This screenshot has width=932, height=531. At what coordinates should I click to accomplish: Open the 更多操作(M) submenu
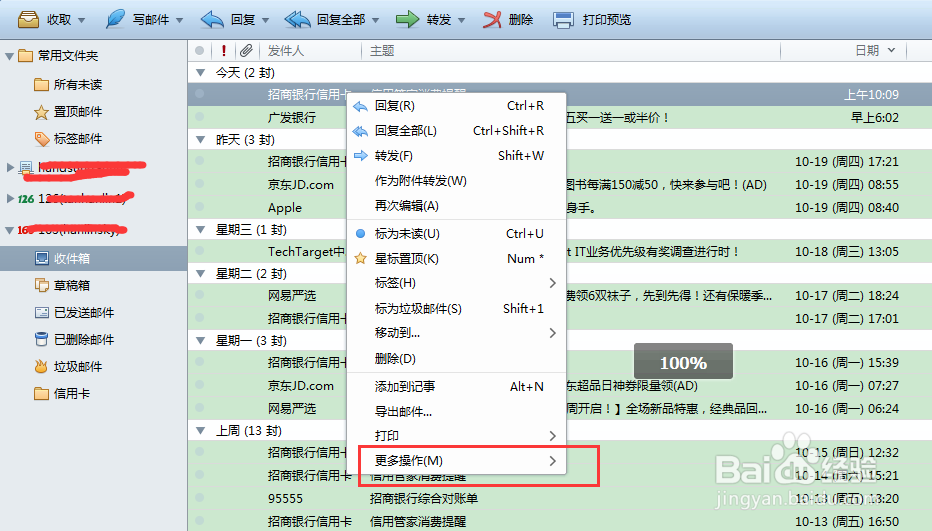click(x=456, y=461)
